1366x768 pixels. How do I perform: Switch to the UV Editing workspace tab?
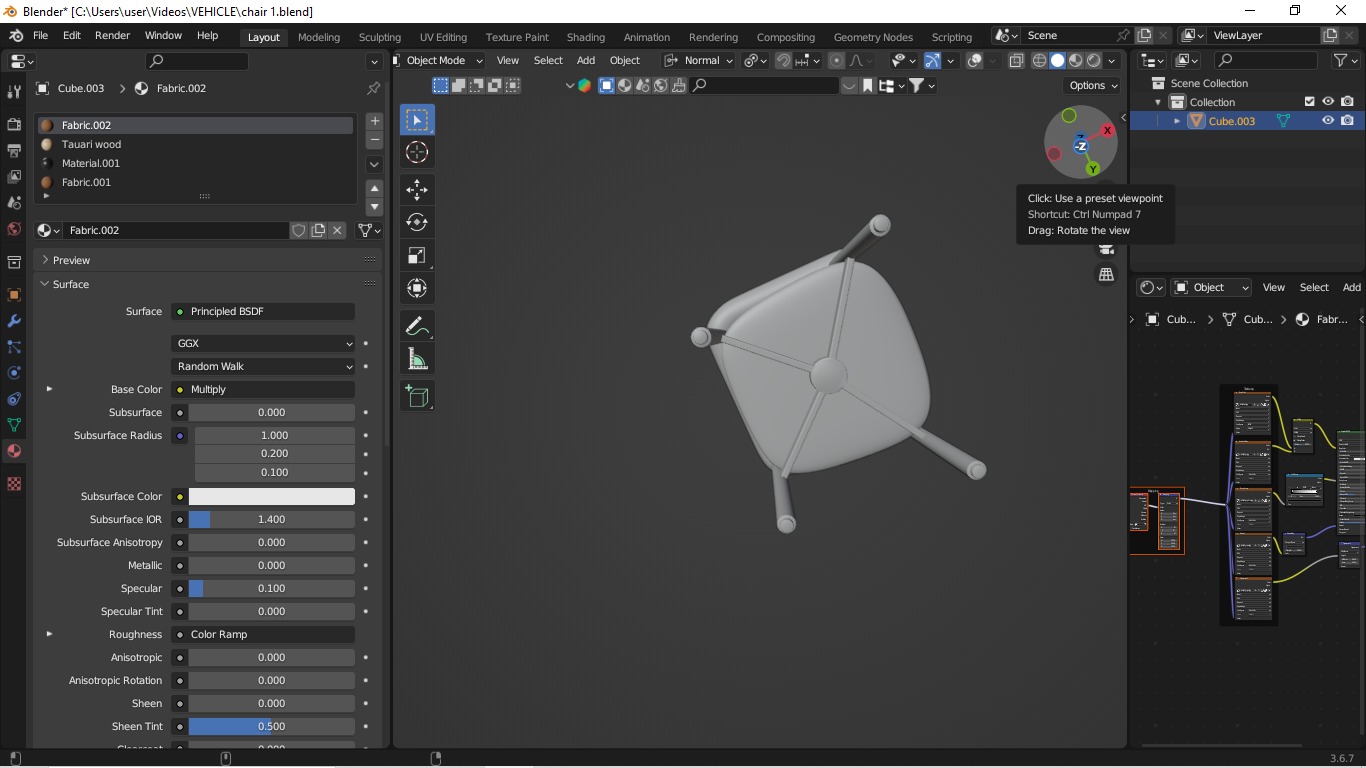tap(443, 37)
